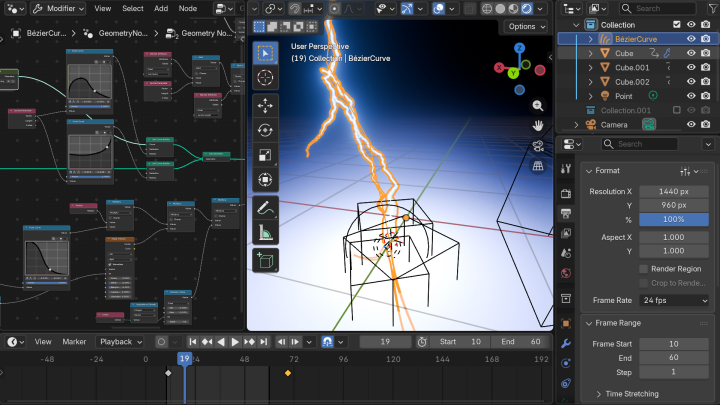Image resolution: width=720 pixels, height=405 pixels.
Task: Choose the Annotate pencil tool
Action: coord(265,208)
